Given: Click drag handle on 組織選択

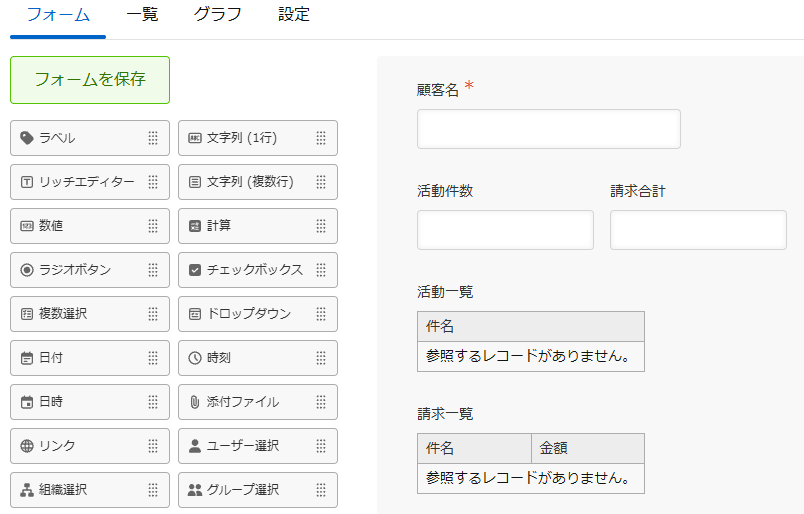Looking at the screenshot, I should pyautogui.click(x=153, y=490).
